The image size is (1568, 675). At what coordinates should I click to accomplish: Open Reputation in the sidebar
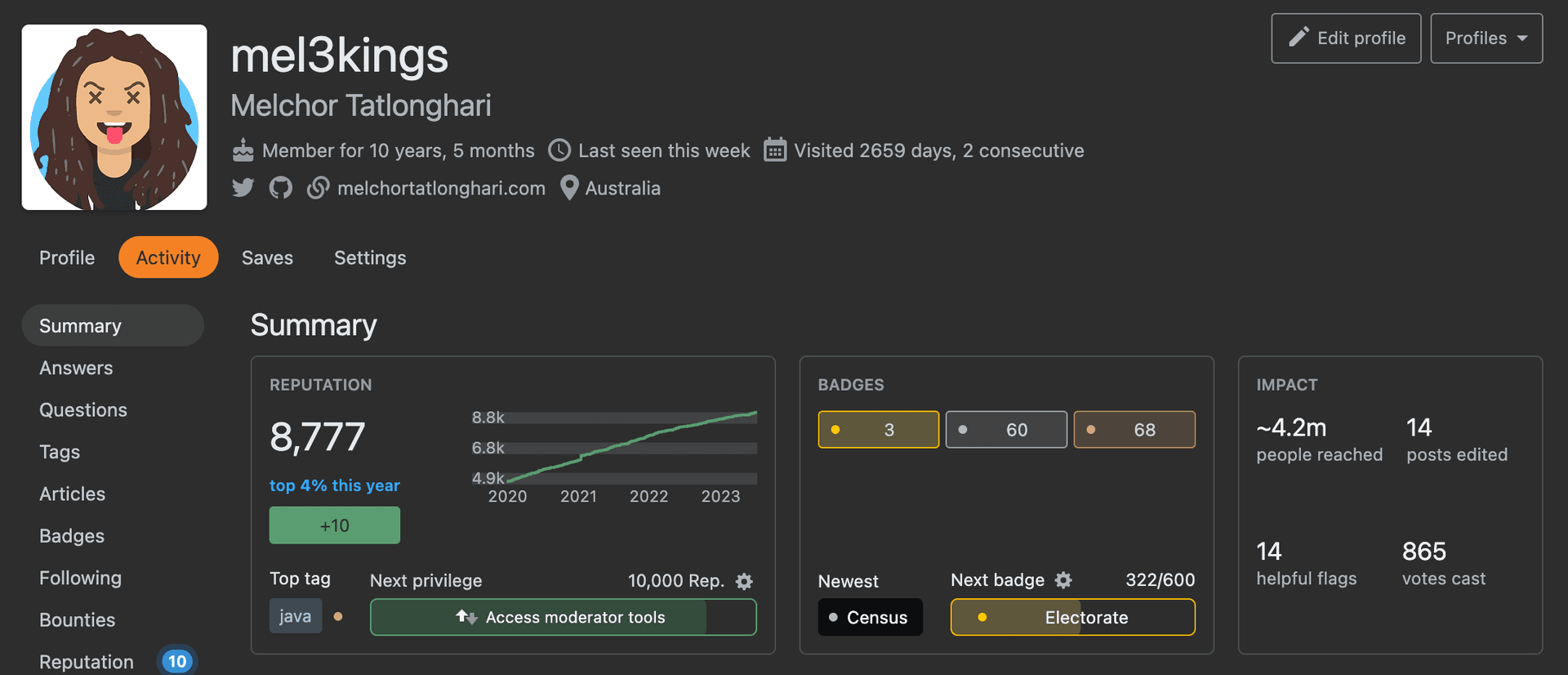coord(87,662)
